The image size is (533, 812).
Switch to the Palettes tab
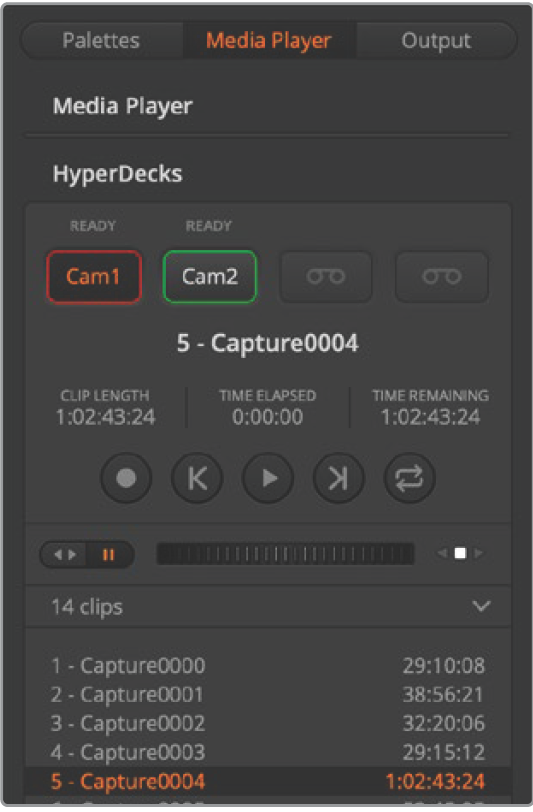tap(101, 40)
